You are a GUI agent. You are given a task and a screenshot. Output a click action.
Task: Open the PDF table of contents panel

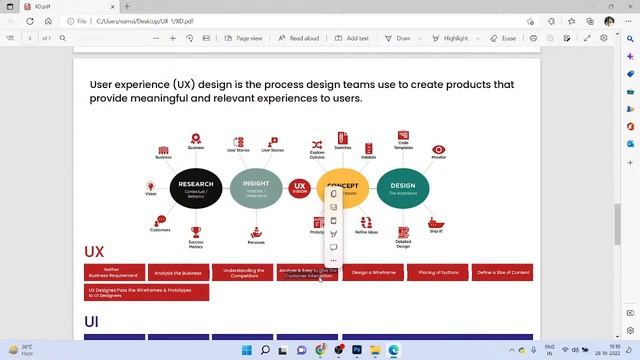pos(10,38)
